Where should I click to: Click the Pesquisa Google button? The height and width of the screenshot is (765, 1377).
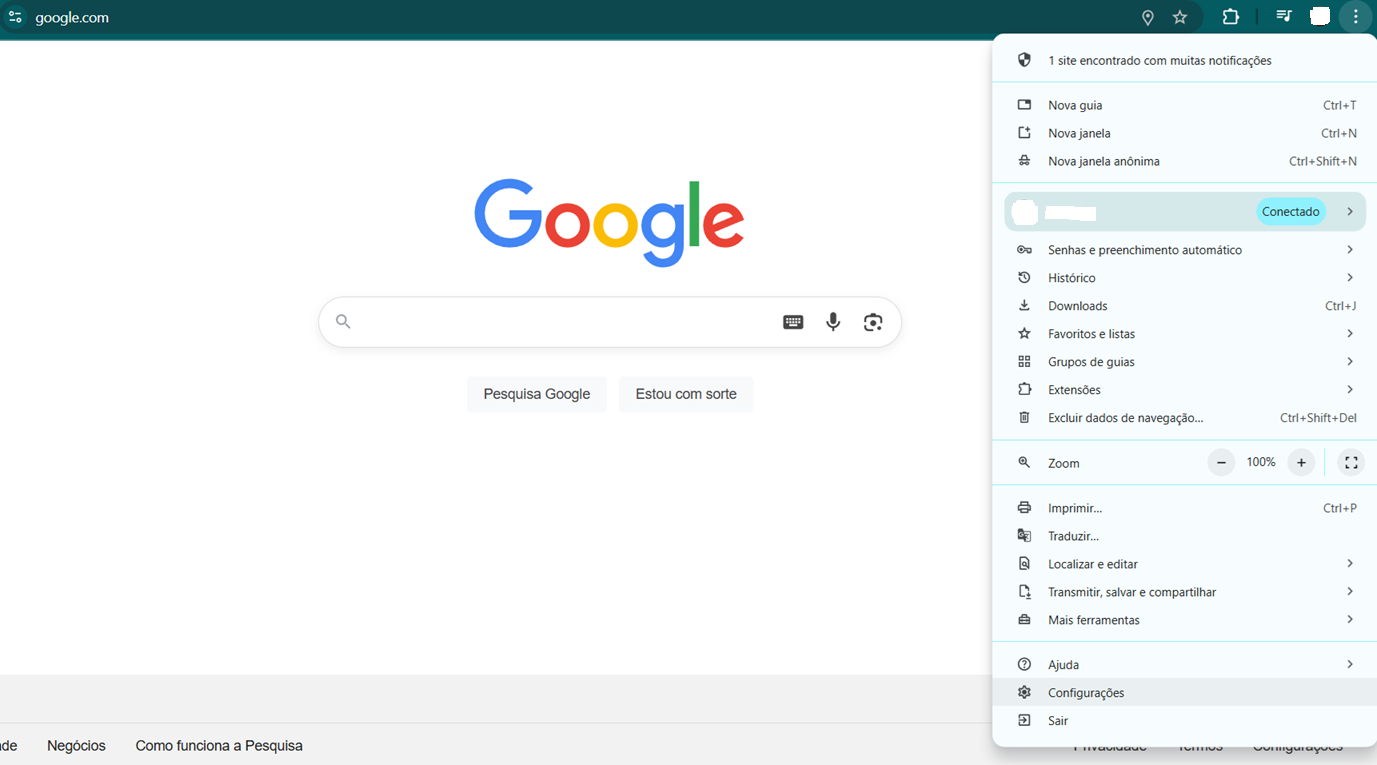point(537,394)
